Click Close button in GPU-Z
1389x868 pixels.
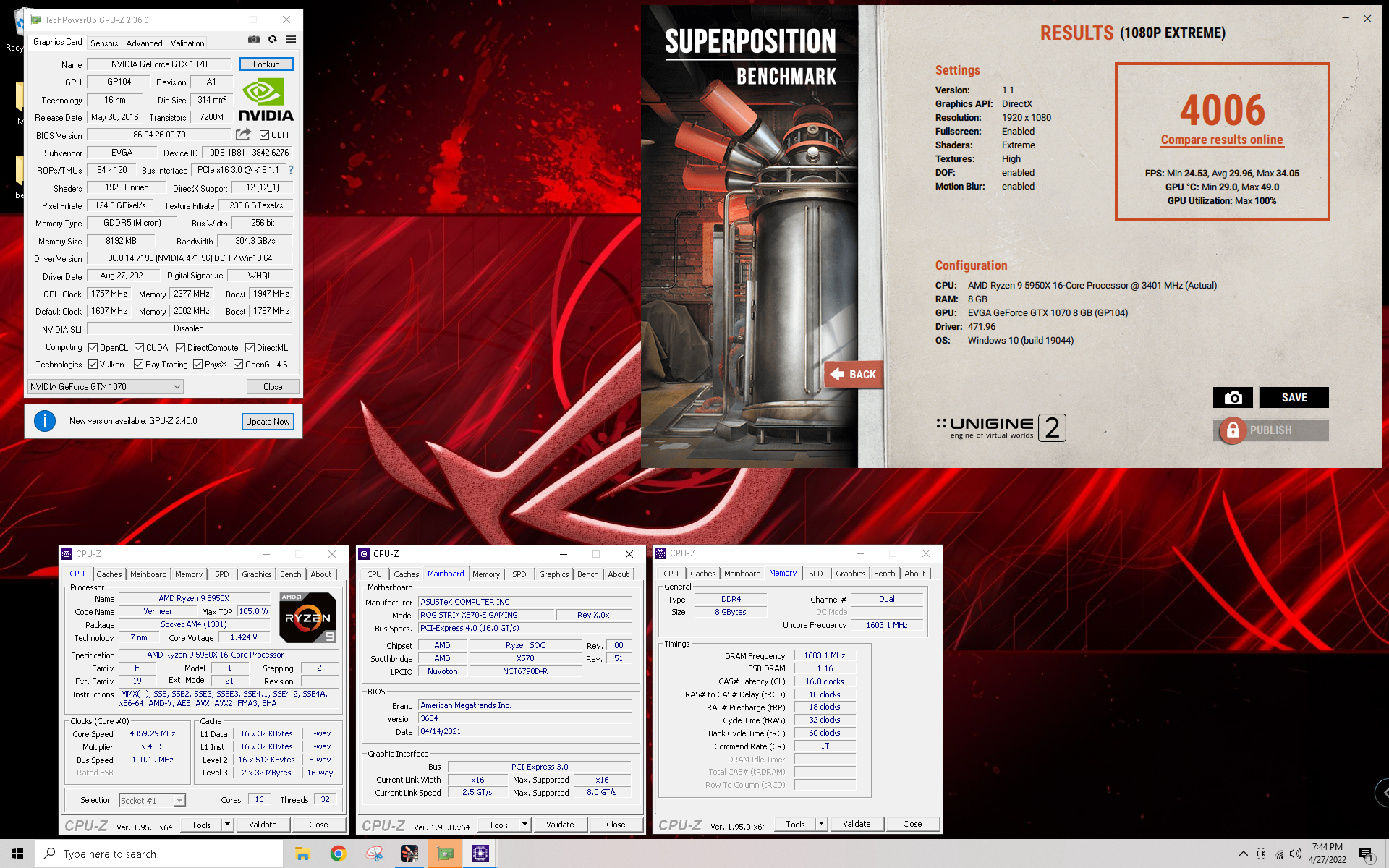pyautogui.click(x=273, y=387)
